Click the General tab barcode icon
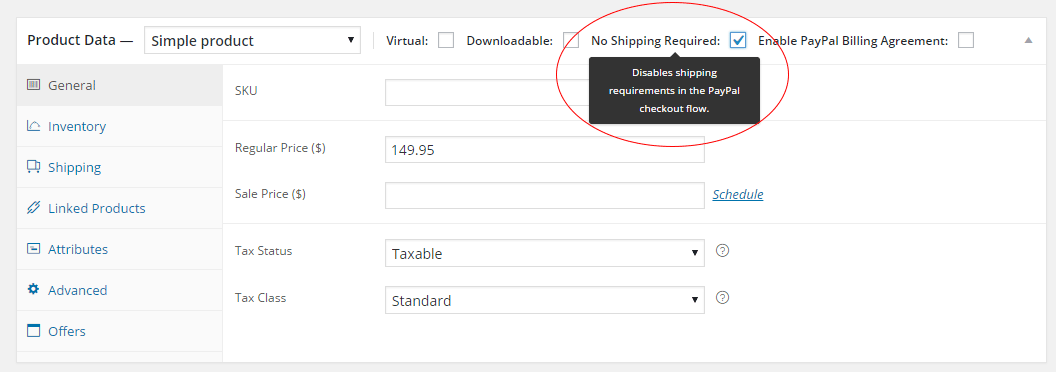This screenshot has width=1056, height=372. 33,85
